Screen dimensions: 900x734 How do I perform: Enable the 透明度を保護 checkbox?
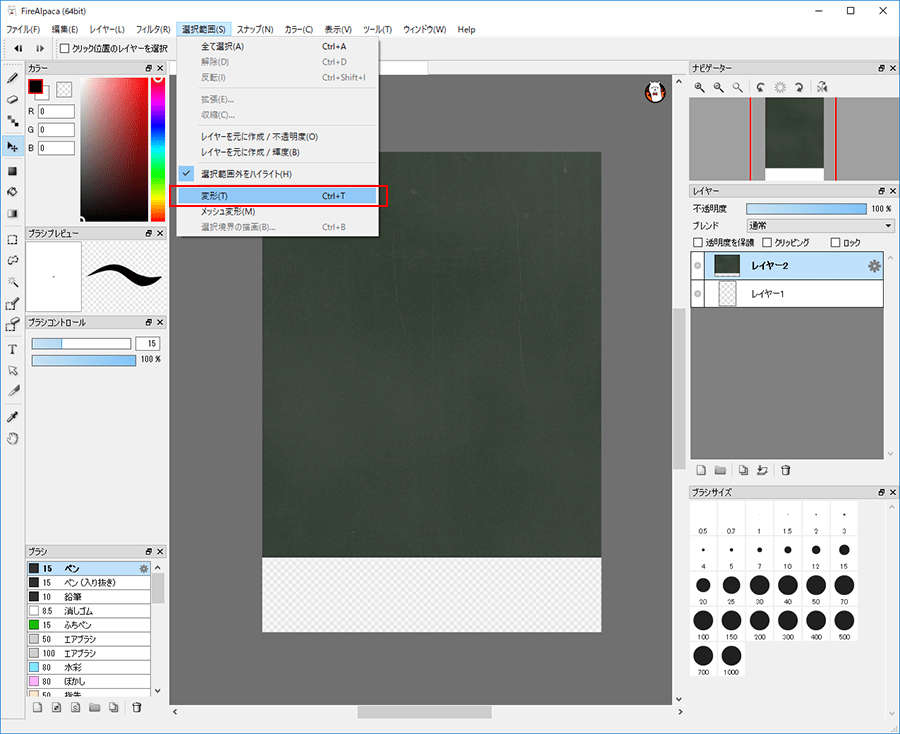[698, 243]
